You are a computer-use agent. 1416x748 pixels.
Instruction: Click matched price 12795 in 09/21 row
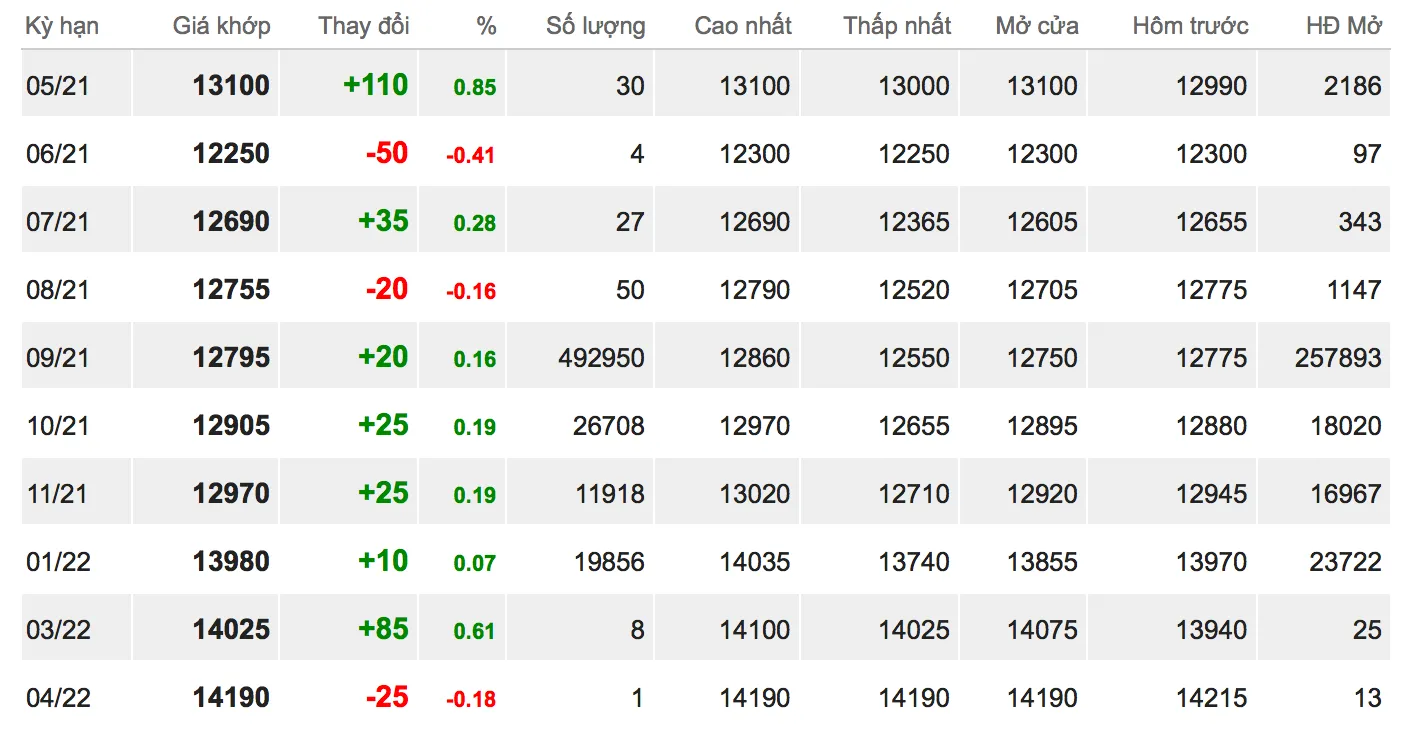231,357
